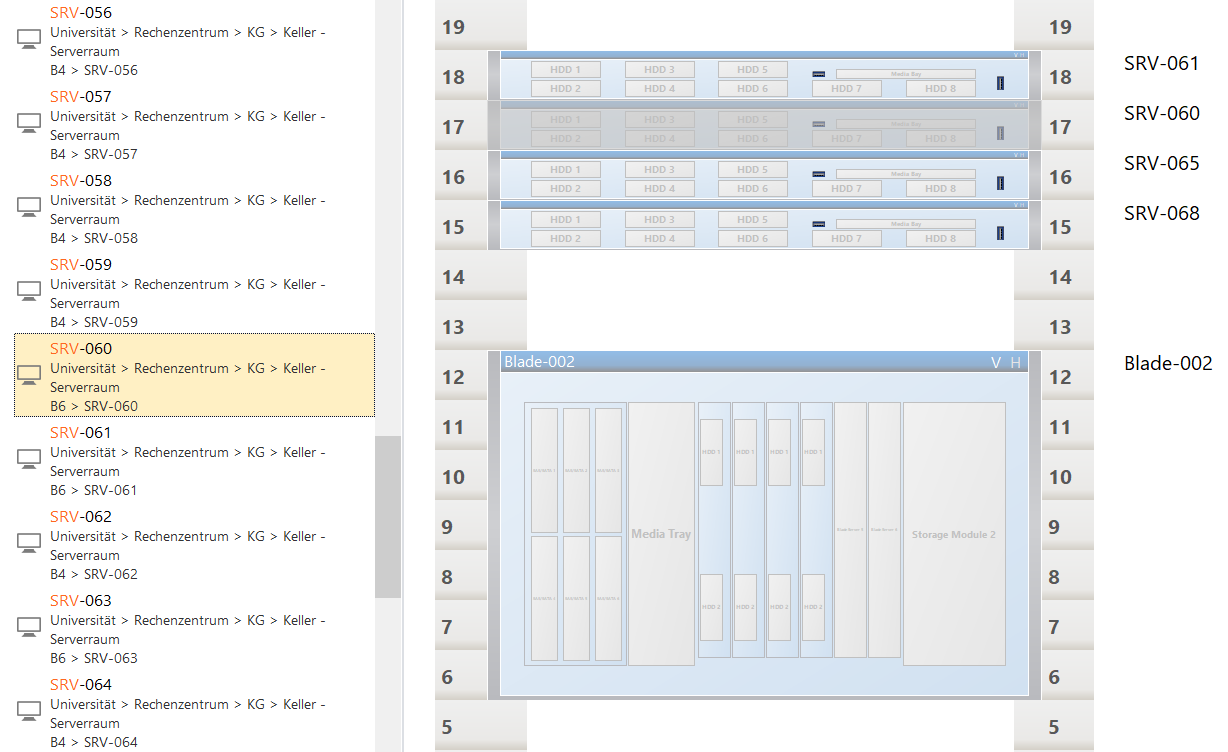This screenshot has height=752, width=1228.
Task: Open the SRV-061 entry in device list
Action: (81, 433)
